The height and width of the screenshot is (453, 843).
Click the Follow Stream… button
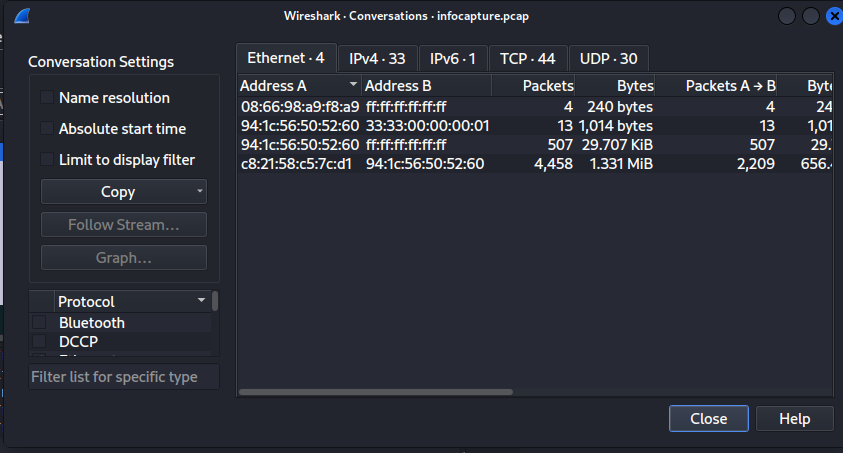[x=124, y=225]
